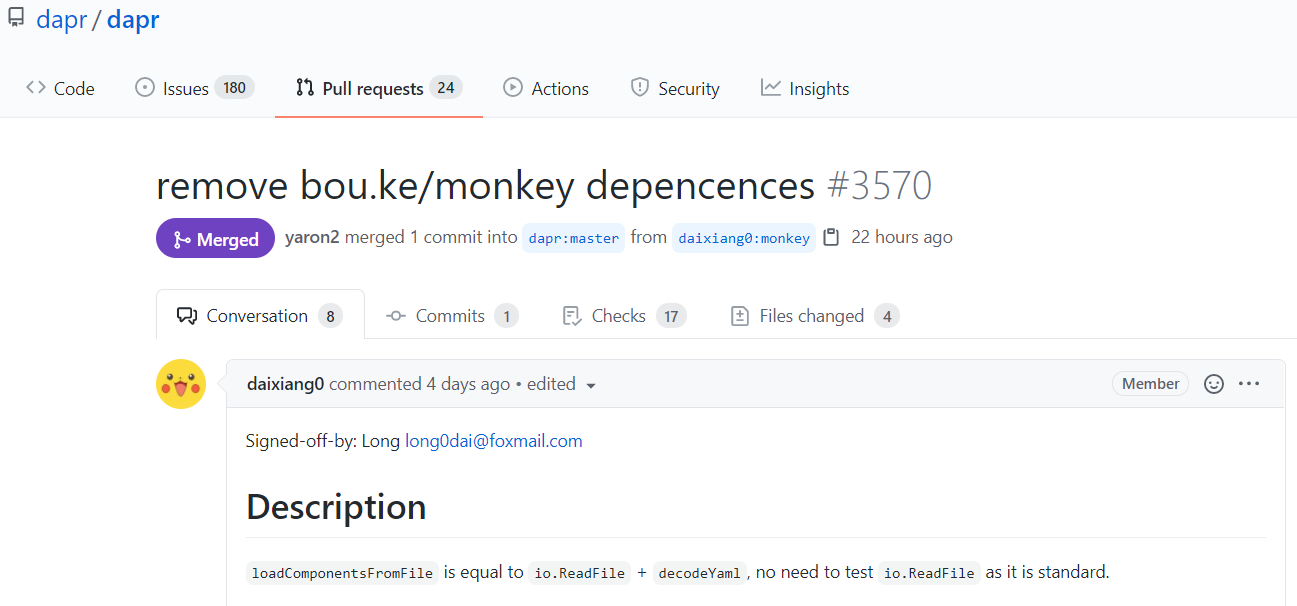Screen dimensions: 1297x606
Task: Expand the edited history dropdown arrow
Action: pos(591,385)
